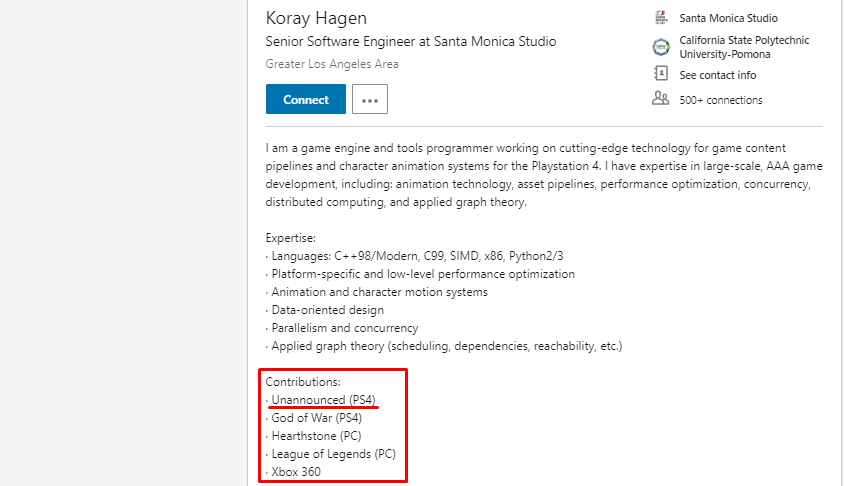This screenshot has width=844, height=486.
Task: Click the Cal Poly Pomona university logo icon
Action: [661, 47]
